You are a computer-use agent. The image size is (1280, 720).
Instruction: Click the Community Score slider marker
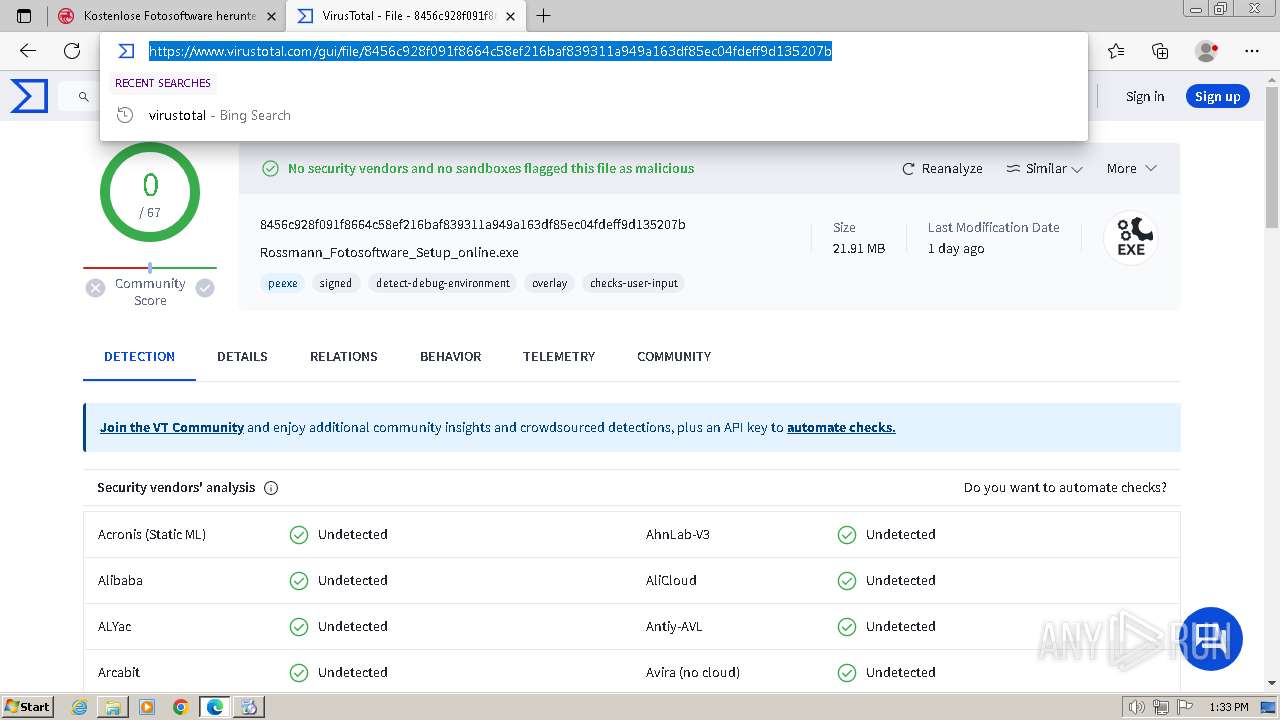point(150,268)
